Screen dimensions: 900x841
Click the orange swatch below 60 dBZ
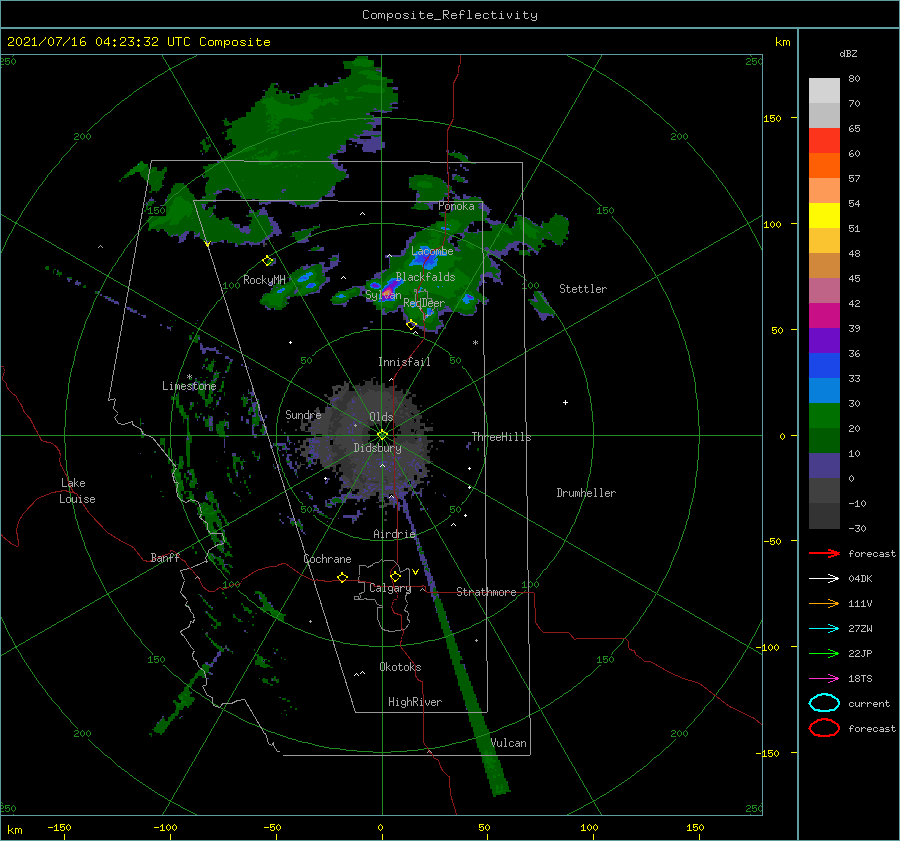point(824,165)
